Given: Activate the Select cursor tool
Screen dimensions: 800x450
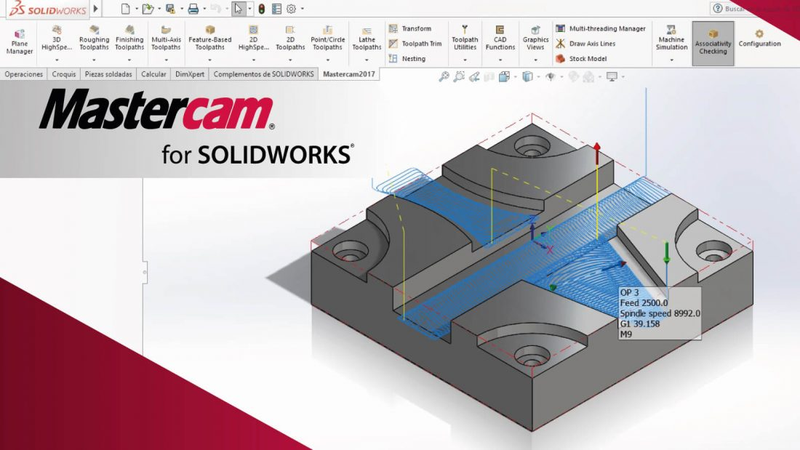Looking at the screenshot, I should click(x=238, y=9).
